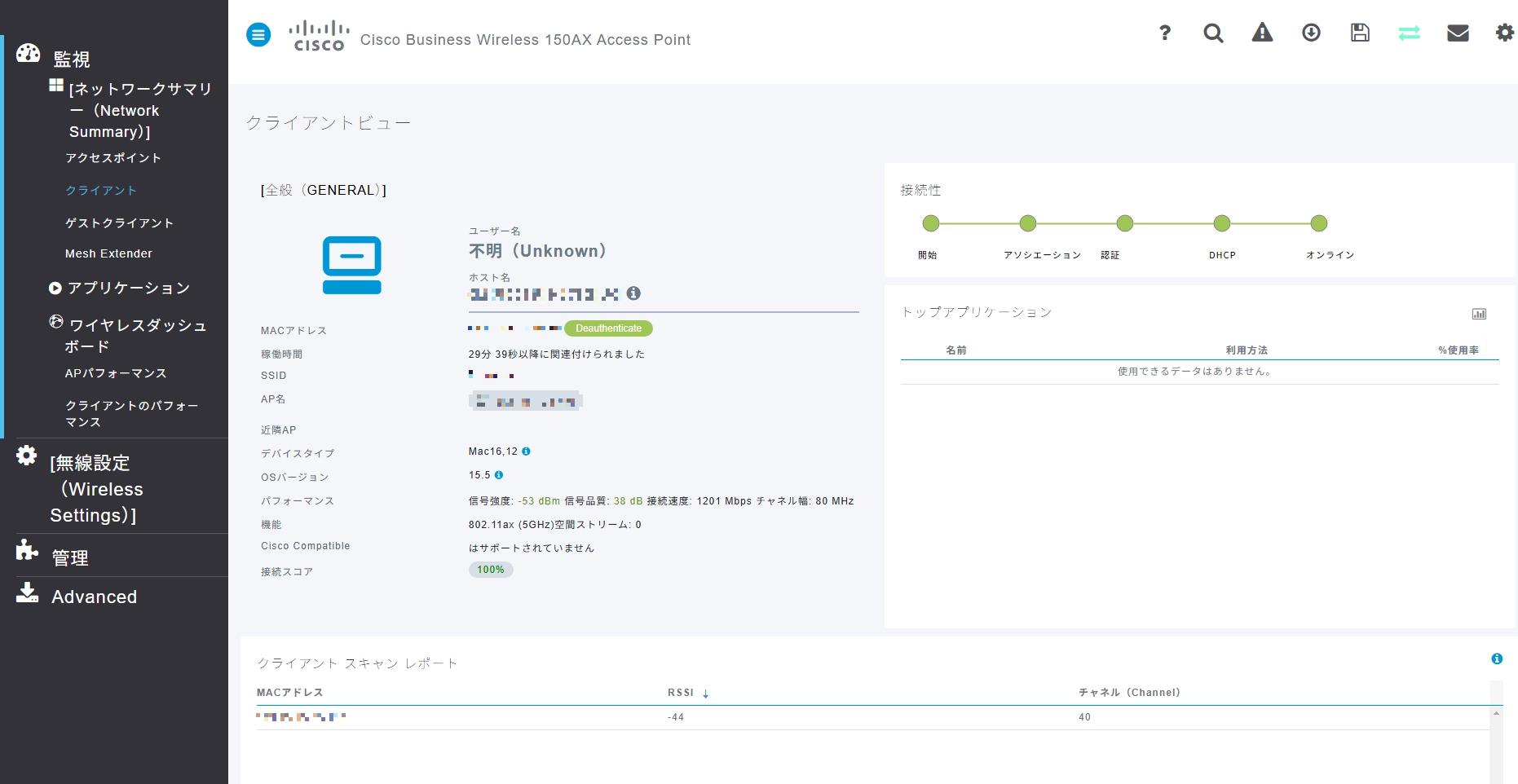Select クライアント in sidebar
The width and height of the screenshot is (1518, 784).
click(101, 190)
